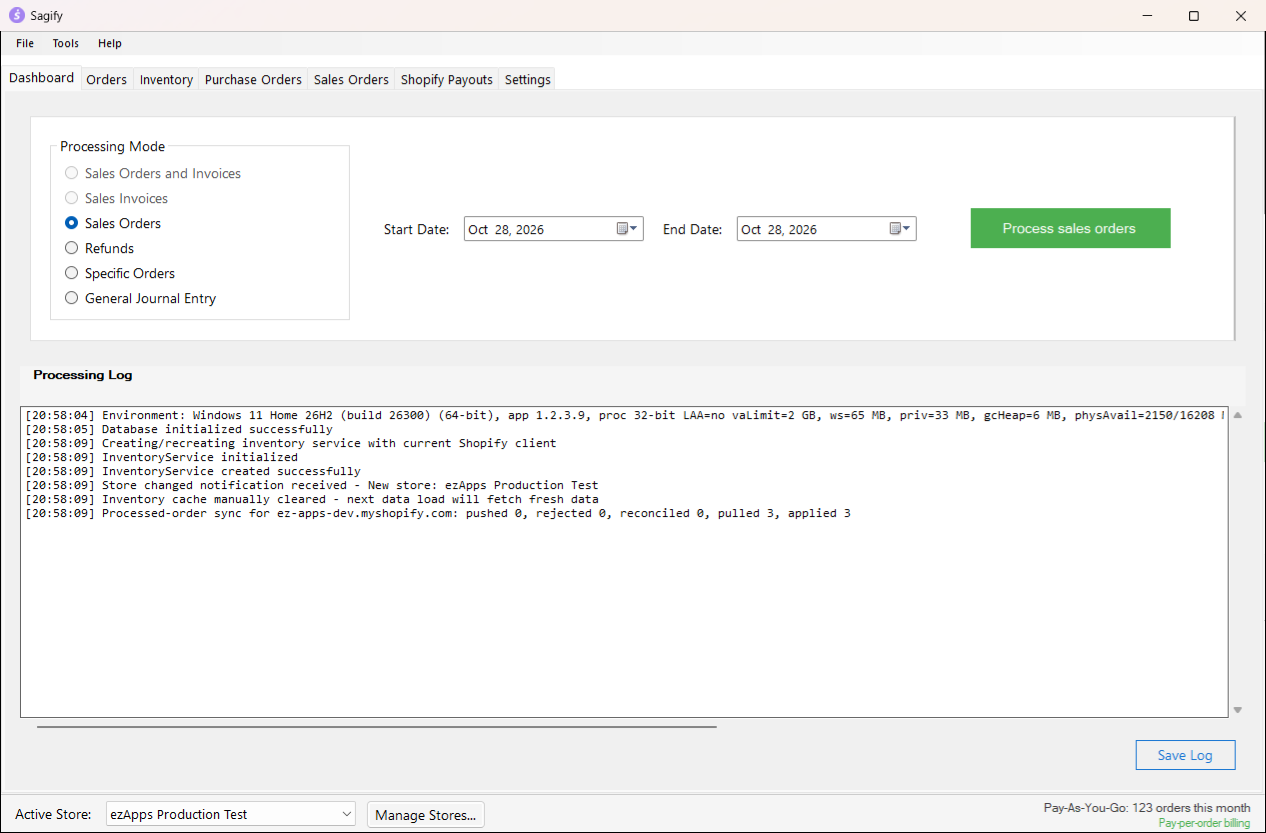This screenshot has height=833, width=1266.
Task: Switch to the Inventory tab
Action: pos(166,79)
